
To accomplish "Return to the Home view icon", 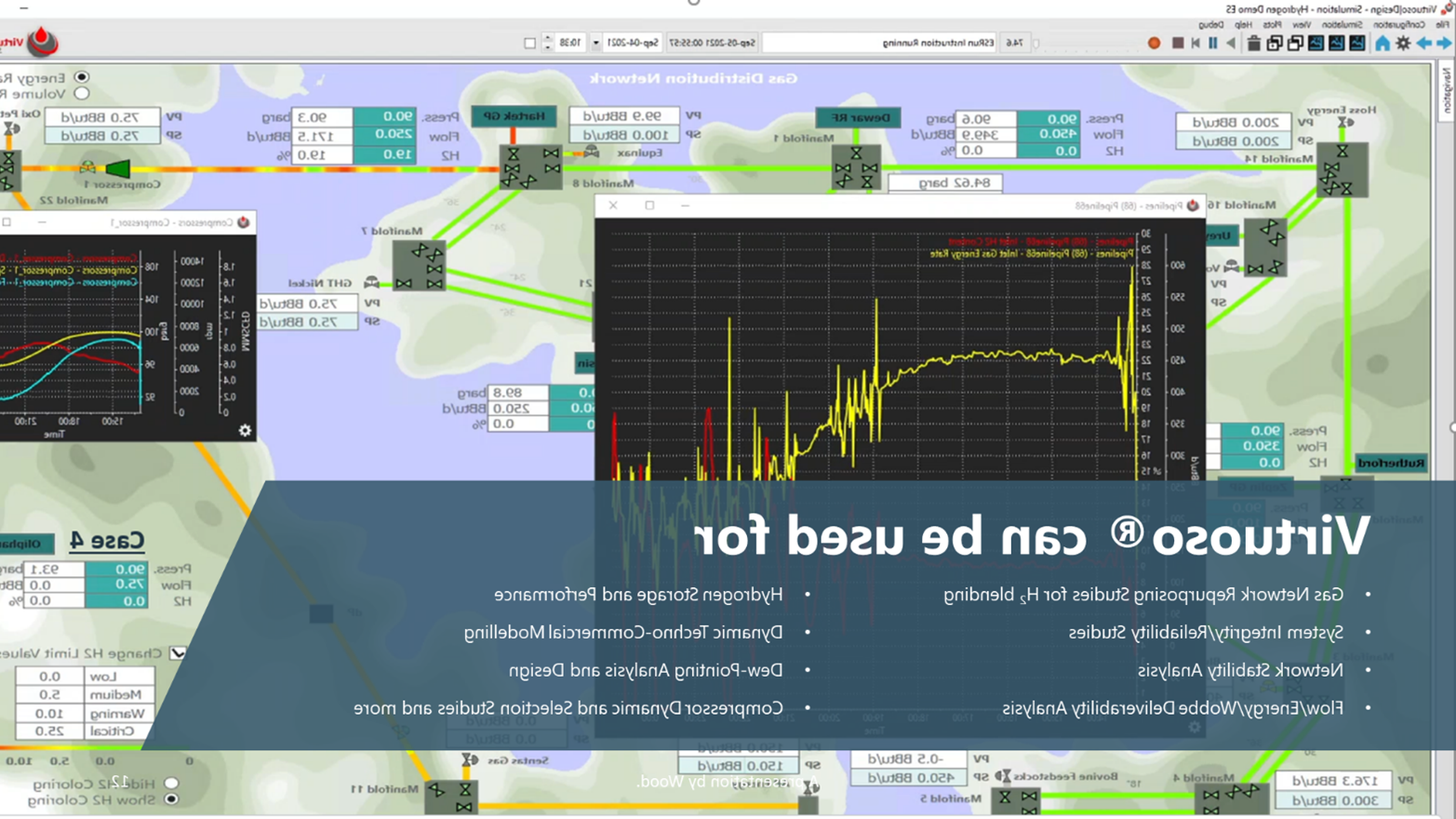I will click(1383, 43).
